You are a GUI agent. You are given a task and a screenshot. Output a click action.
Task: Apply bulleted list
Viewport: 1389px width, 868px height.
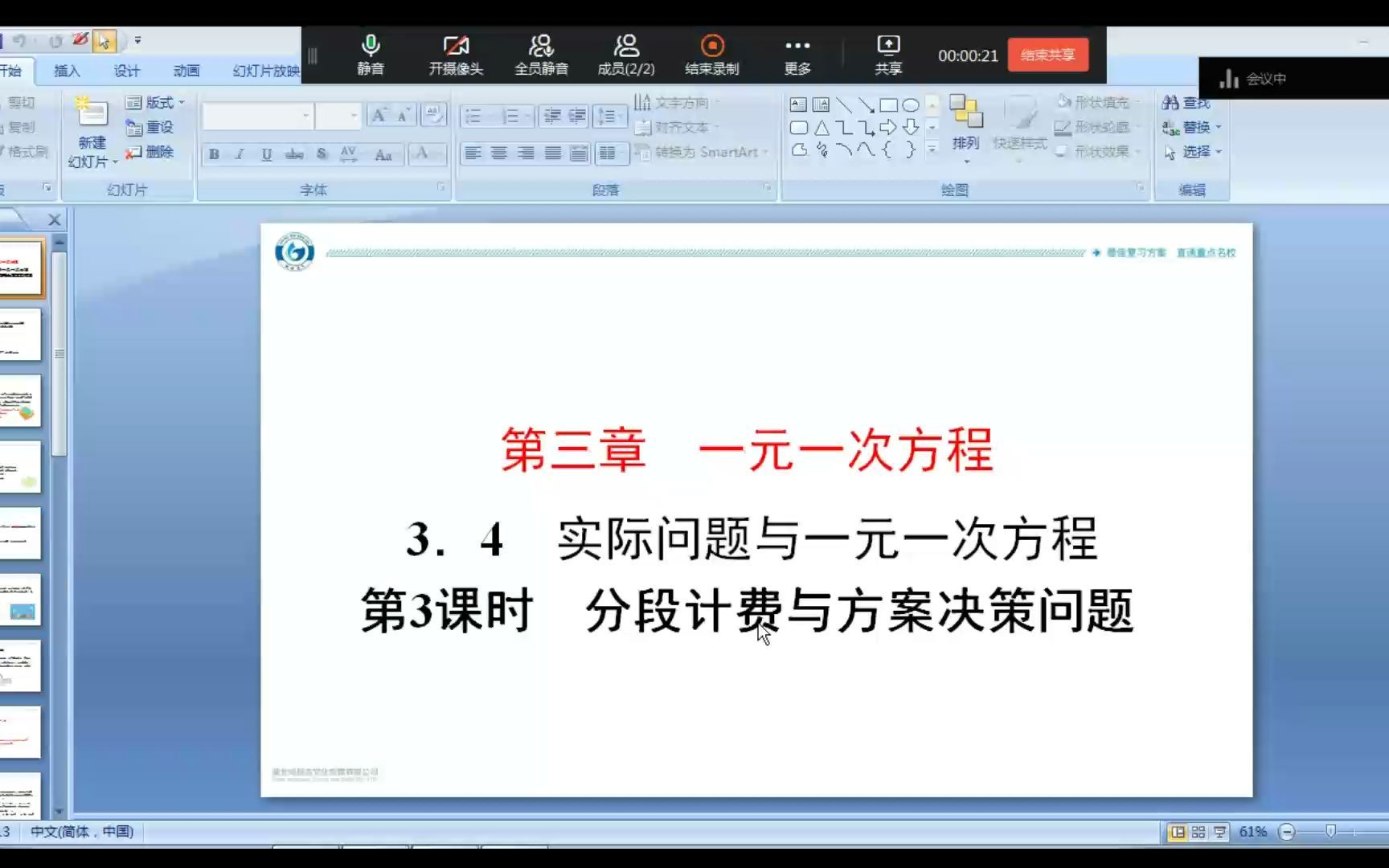click(x=477, y=117)
